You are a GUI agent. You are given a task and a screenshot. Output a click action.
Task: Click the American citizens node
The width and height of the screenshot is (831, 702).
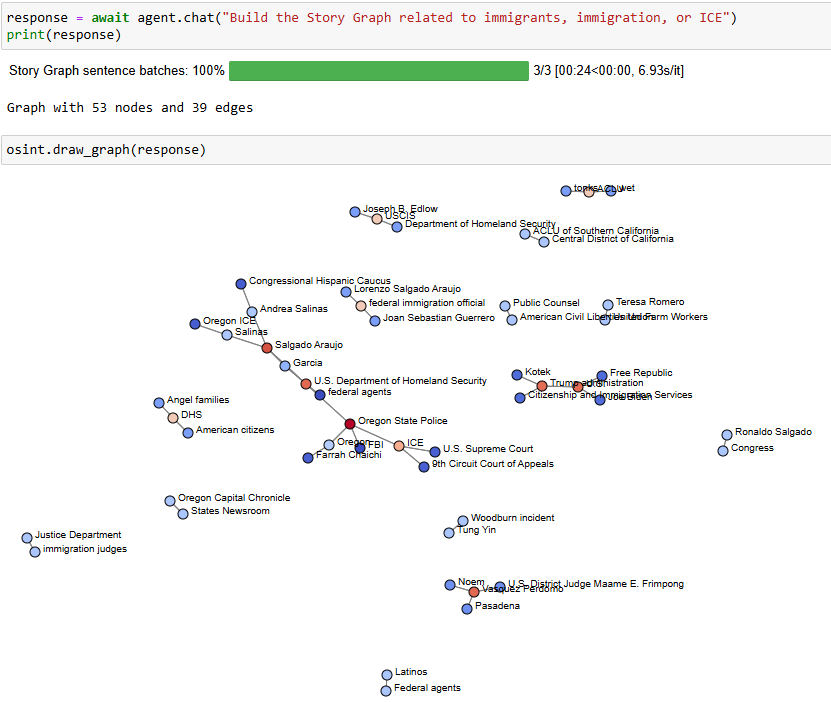pyautogui.click(x=188, y=433)
